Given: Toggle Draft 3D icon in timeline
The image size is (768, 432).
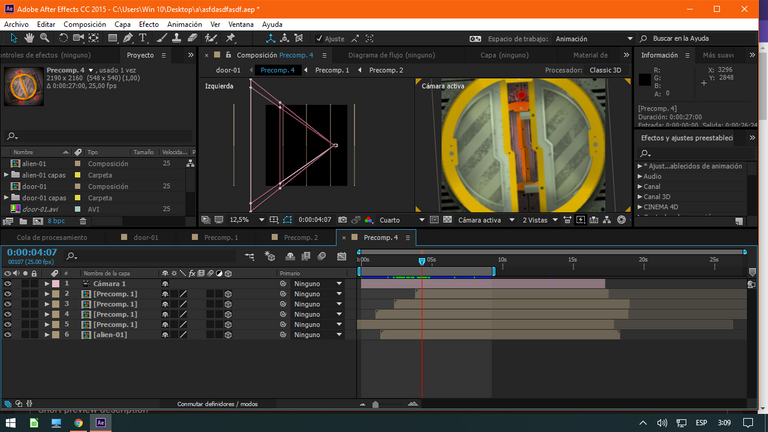Looking at the screenshot, I should [x=269, y=256].
